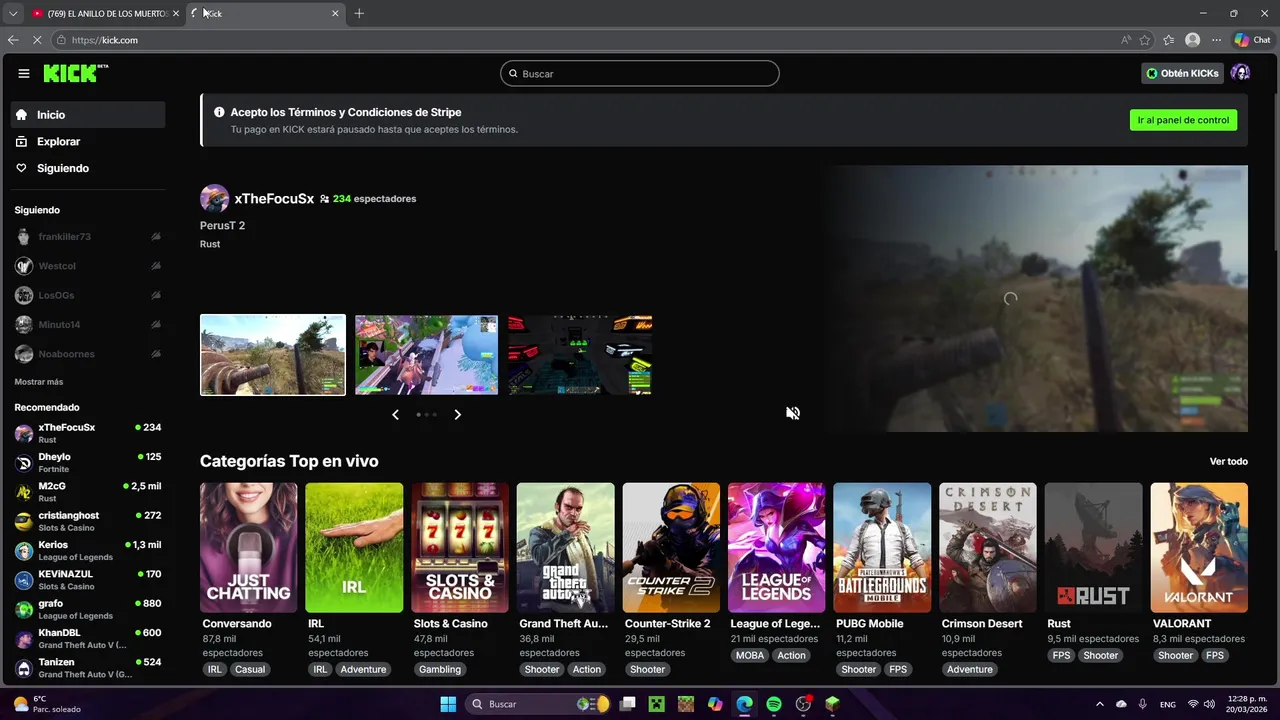Open the tab actions menu dropdown

point(13,13)
